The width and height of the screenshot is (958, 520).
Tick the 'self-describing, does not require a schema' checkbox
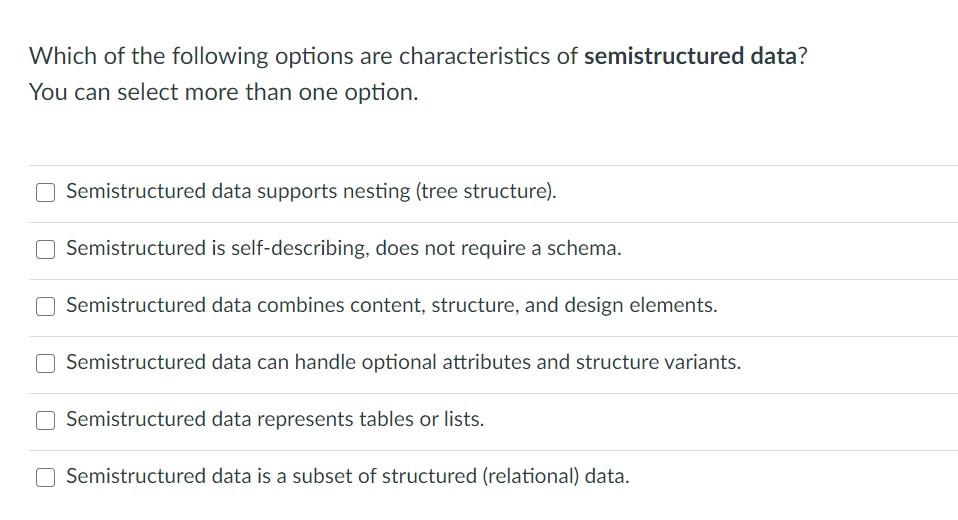(45, 249)
